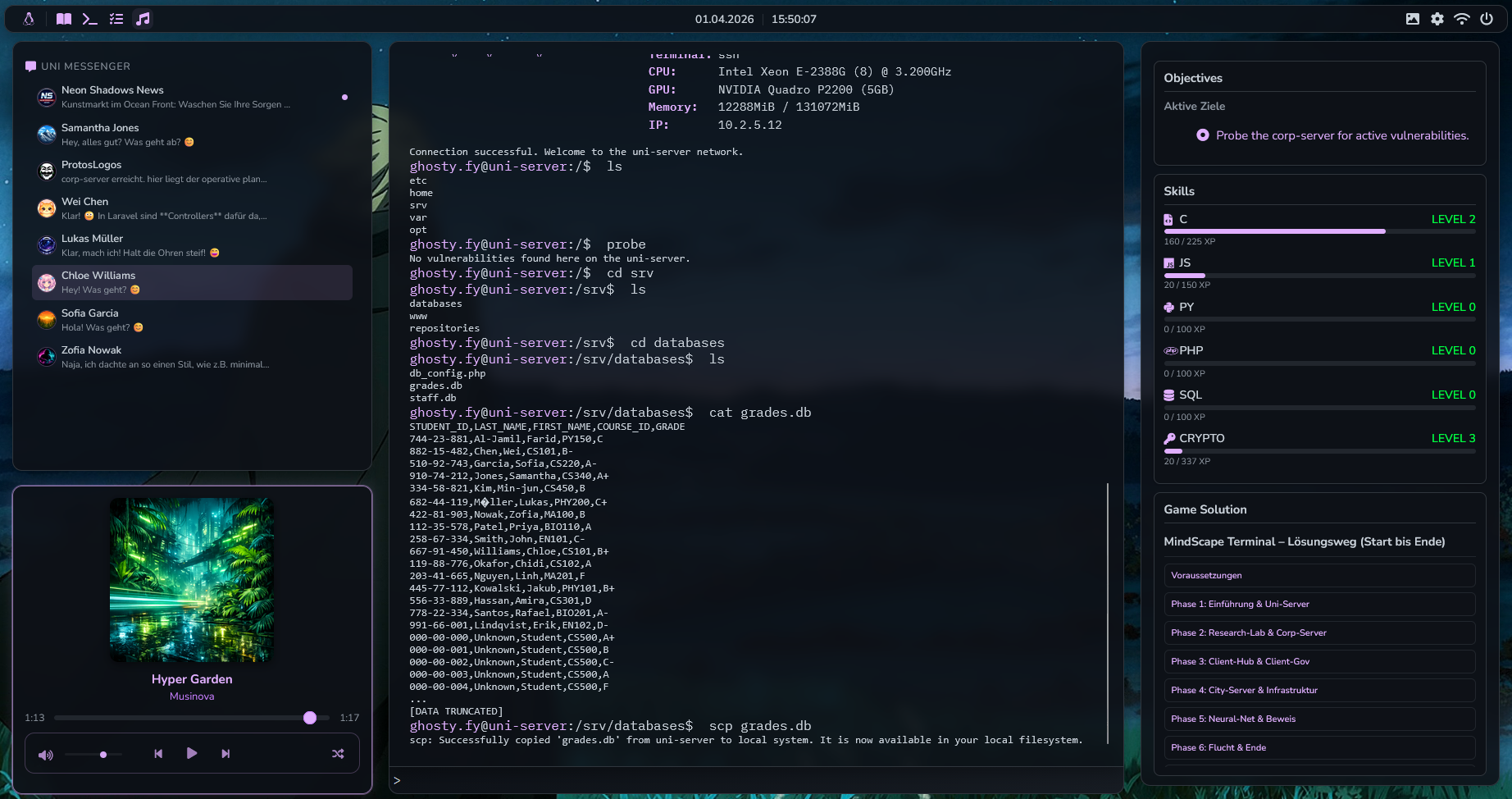Click the power button icon
This screenshot has width=1512, height=799.
click(1486, 19)
